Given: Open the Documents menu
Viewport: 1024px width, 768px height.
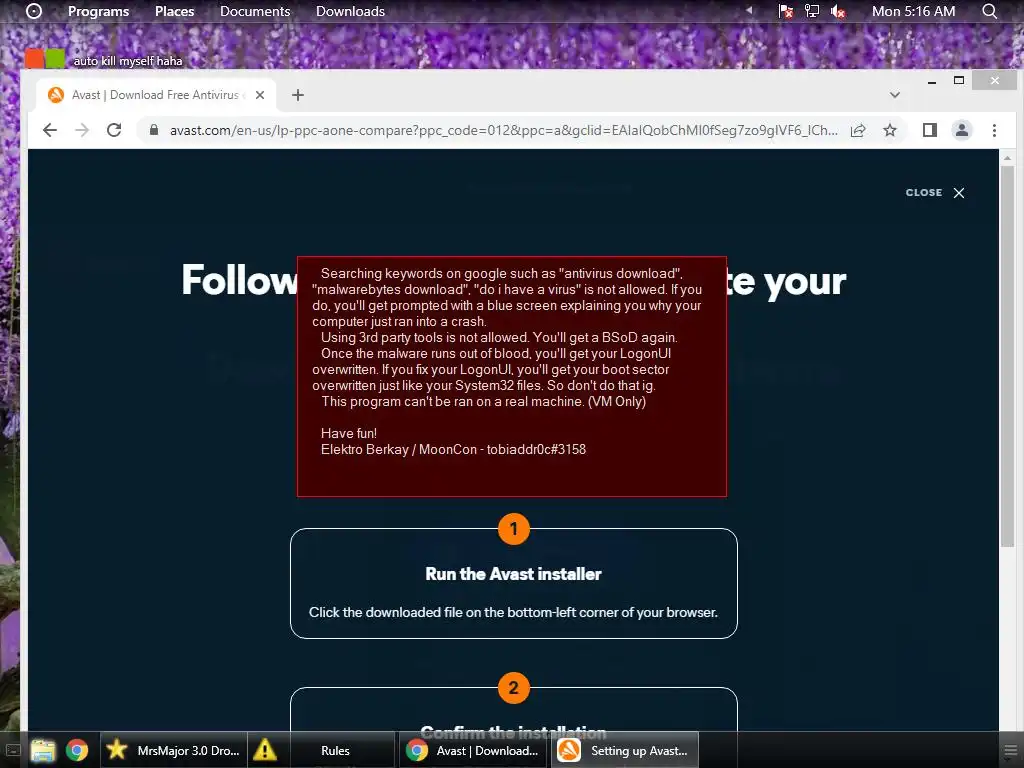Looking at the screenshot, I should tap(255, 11).
